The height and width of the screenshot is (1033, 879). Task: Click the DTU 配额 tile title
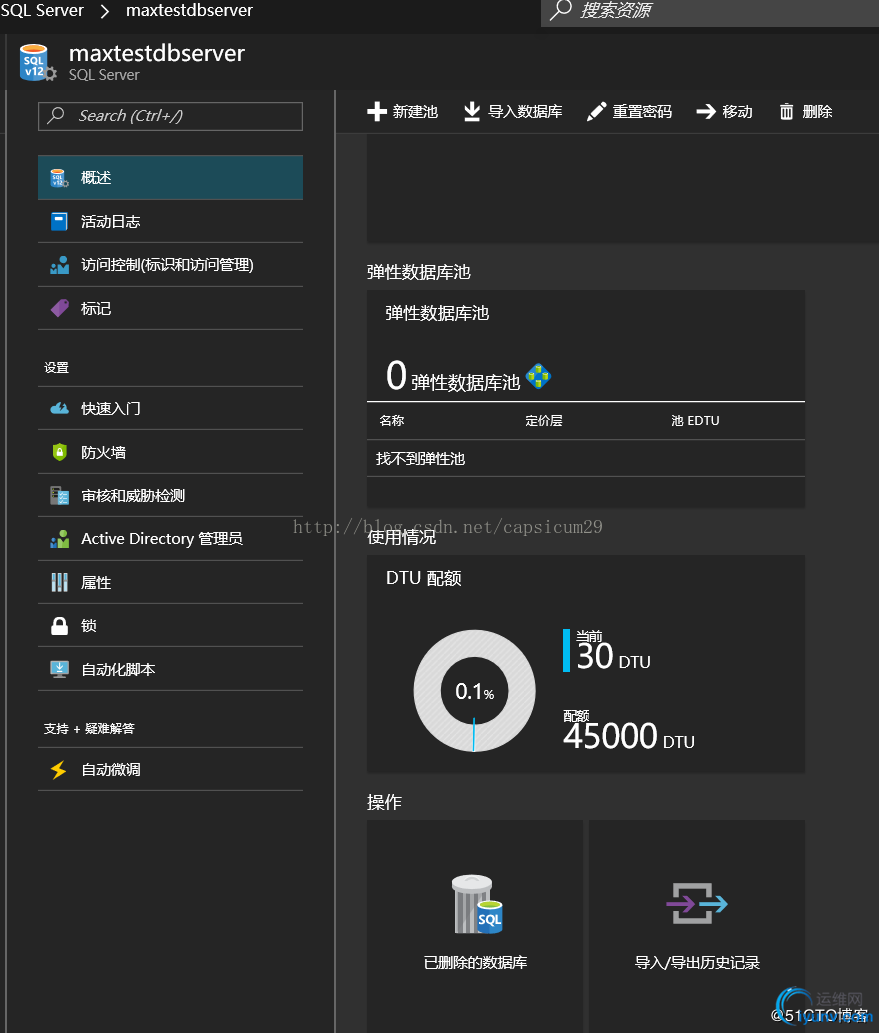(x=424, y=578)
